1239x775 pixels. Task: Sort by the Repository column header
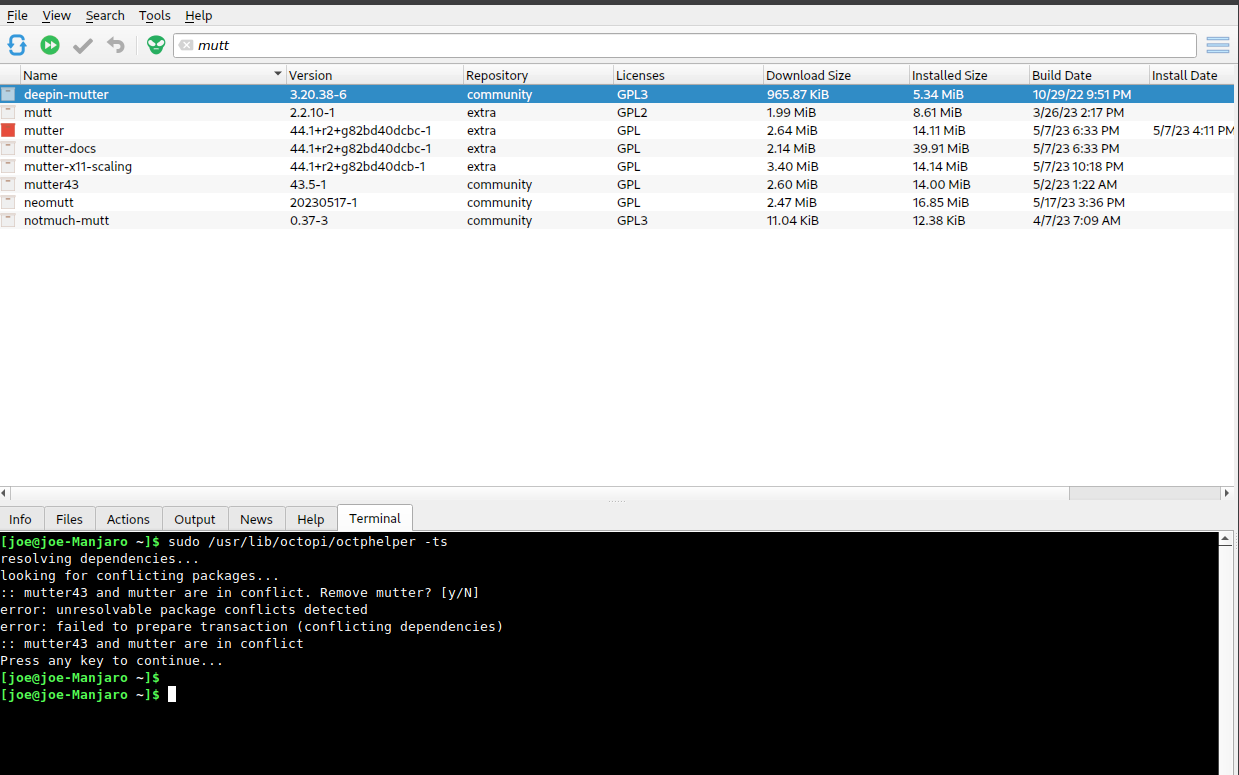click(x=538, y=75)
